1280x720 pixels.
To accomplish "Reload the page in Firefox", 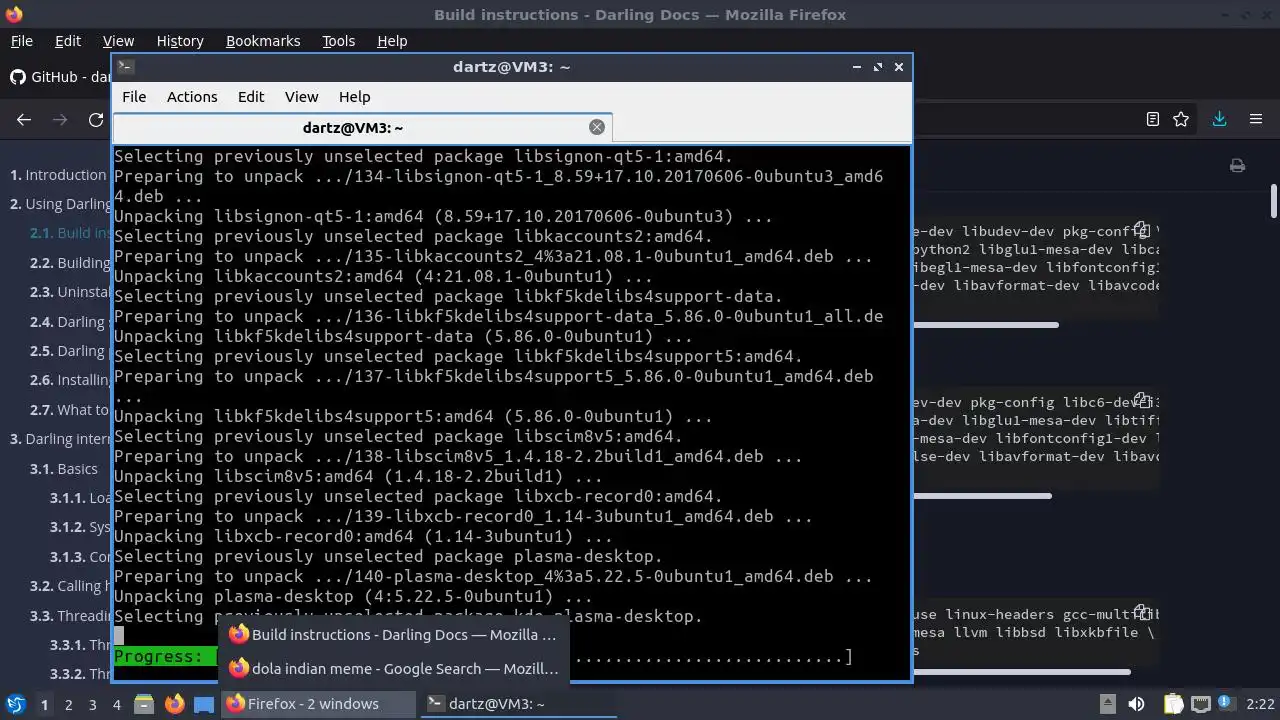I will 96,120.
